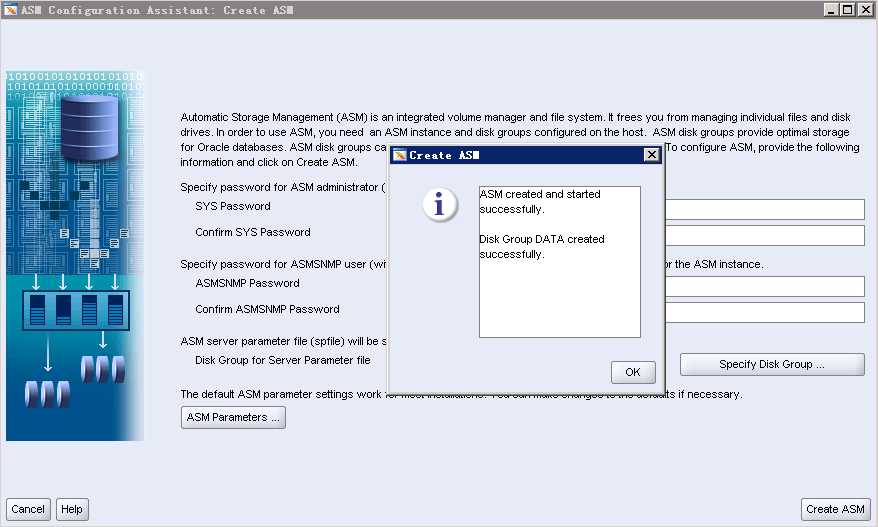
Task: Focus the ASMSNMP Password field
Action: [765, 286]
